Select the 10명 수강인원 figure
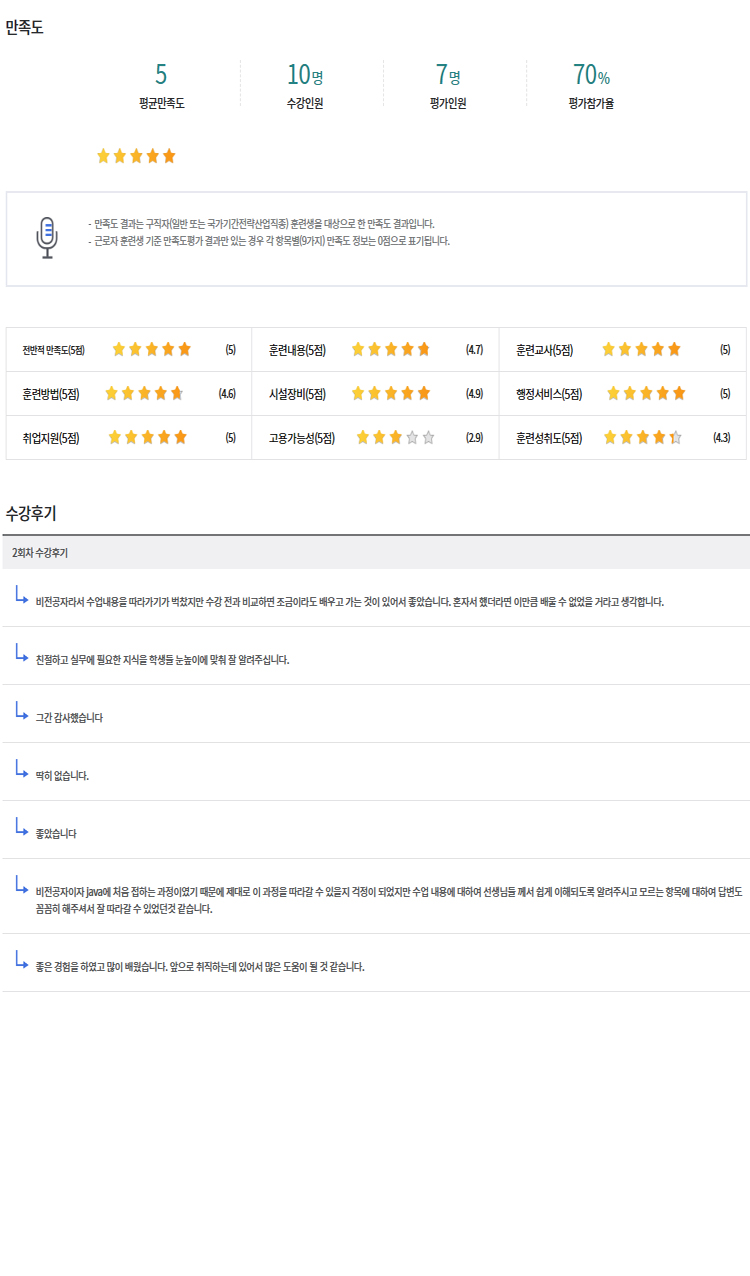 pos(304,75)
